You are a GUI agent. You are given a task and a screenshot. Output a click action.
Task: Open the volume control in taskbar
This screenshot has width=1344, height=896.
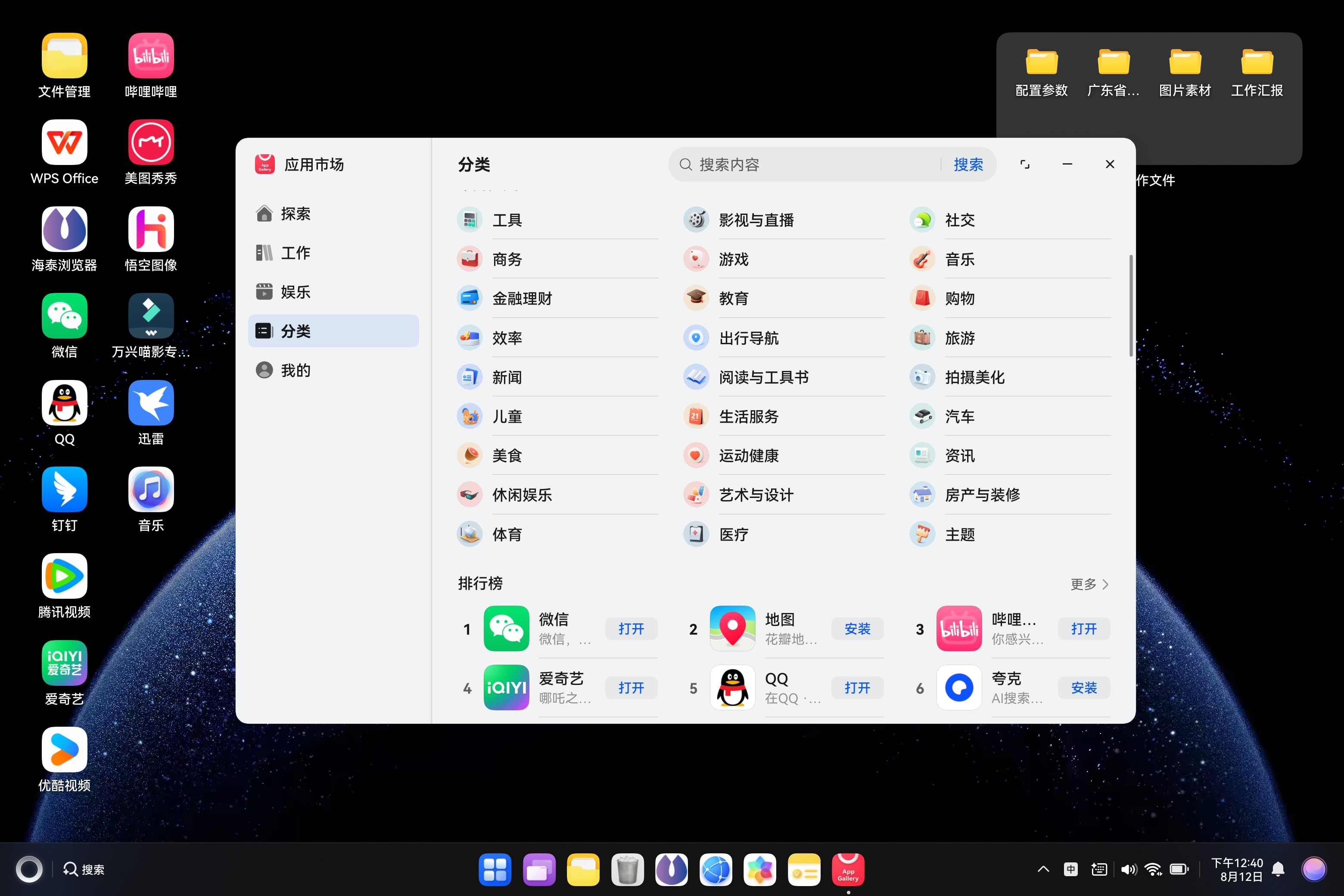click(x=1128, y=869)
